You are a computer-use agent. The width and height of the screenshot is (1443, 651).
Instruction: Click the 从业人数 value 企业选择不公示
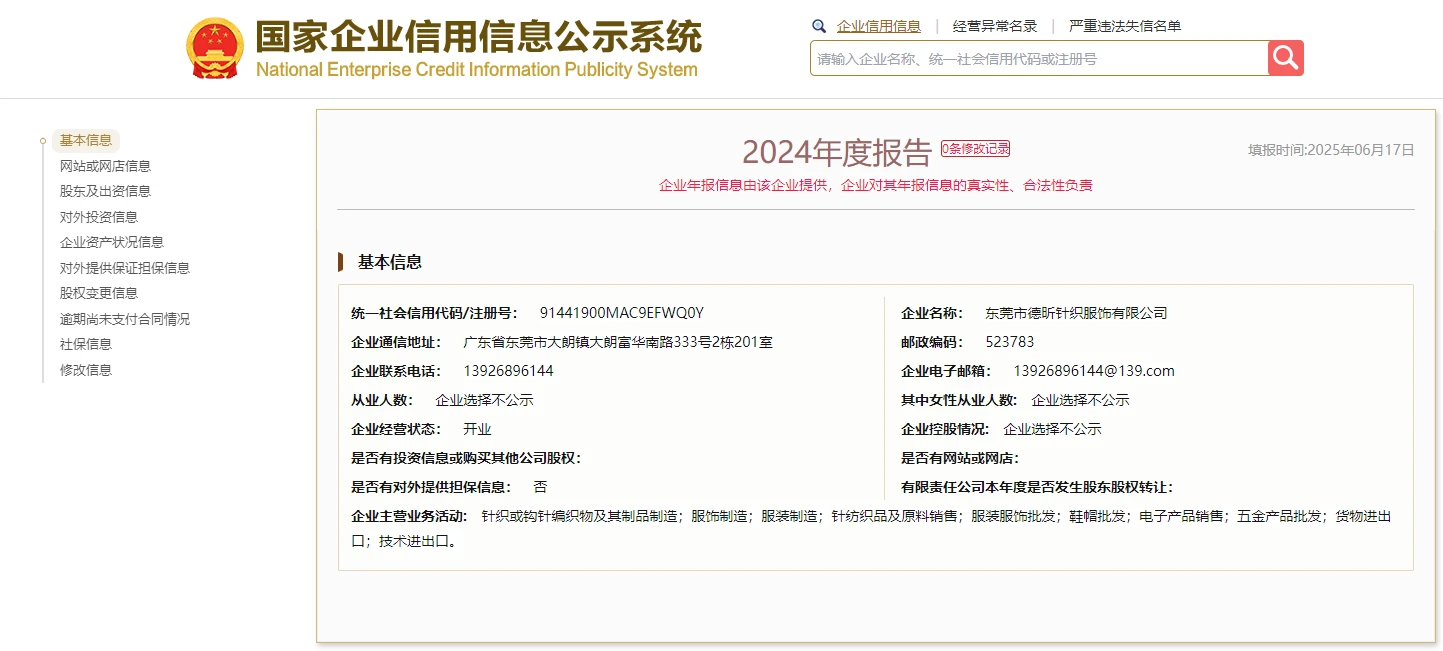point(484,400)
